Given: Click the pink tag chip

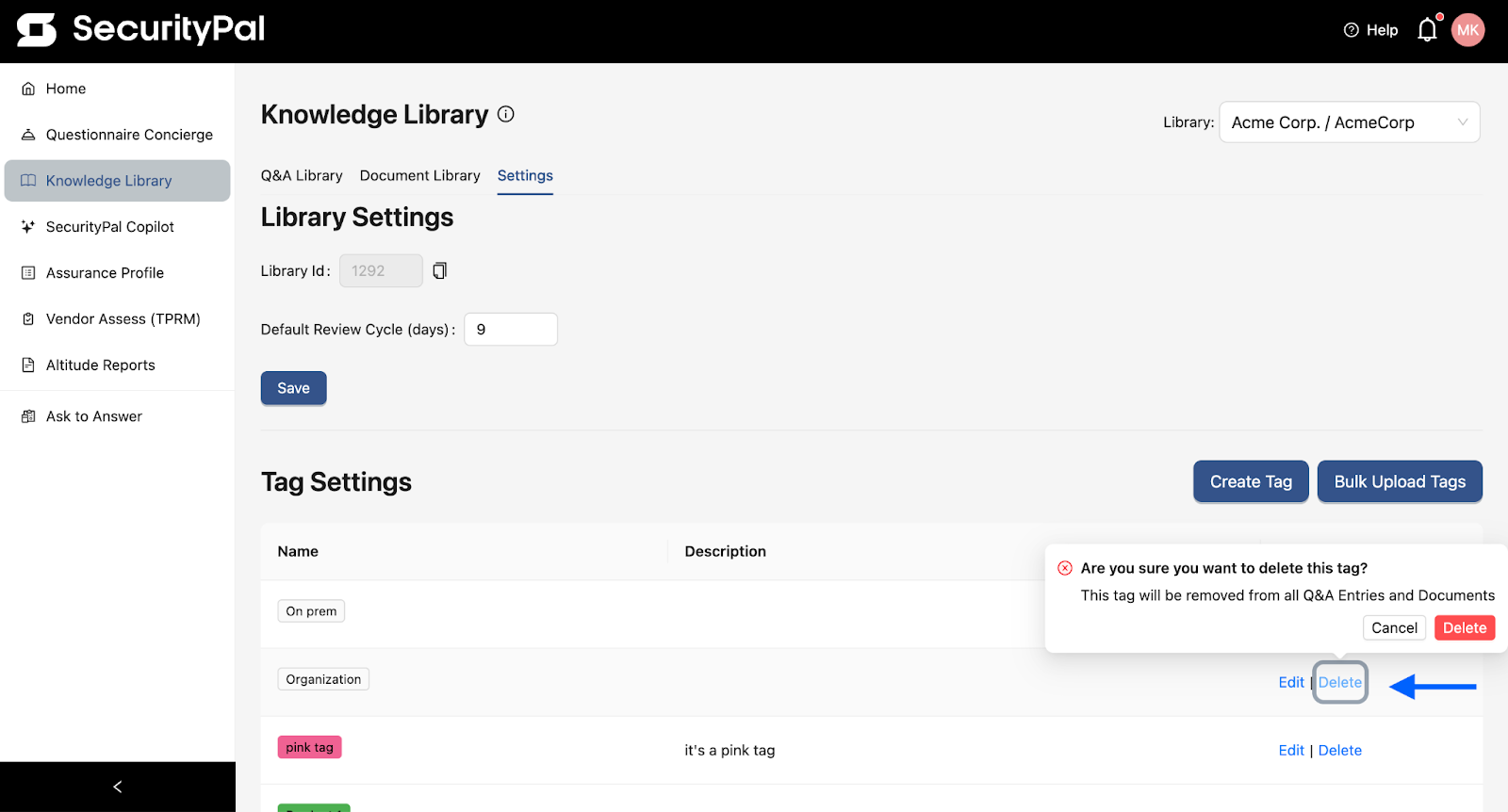Looking at the screenshot, I should coord(310,747).
